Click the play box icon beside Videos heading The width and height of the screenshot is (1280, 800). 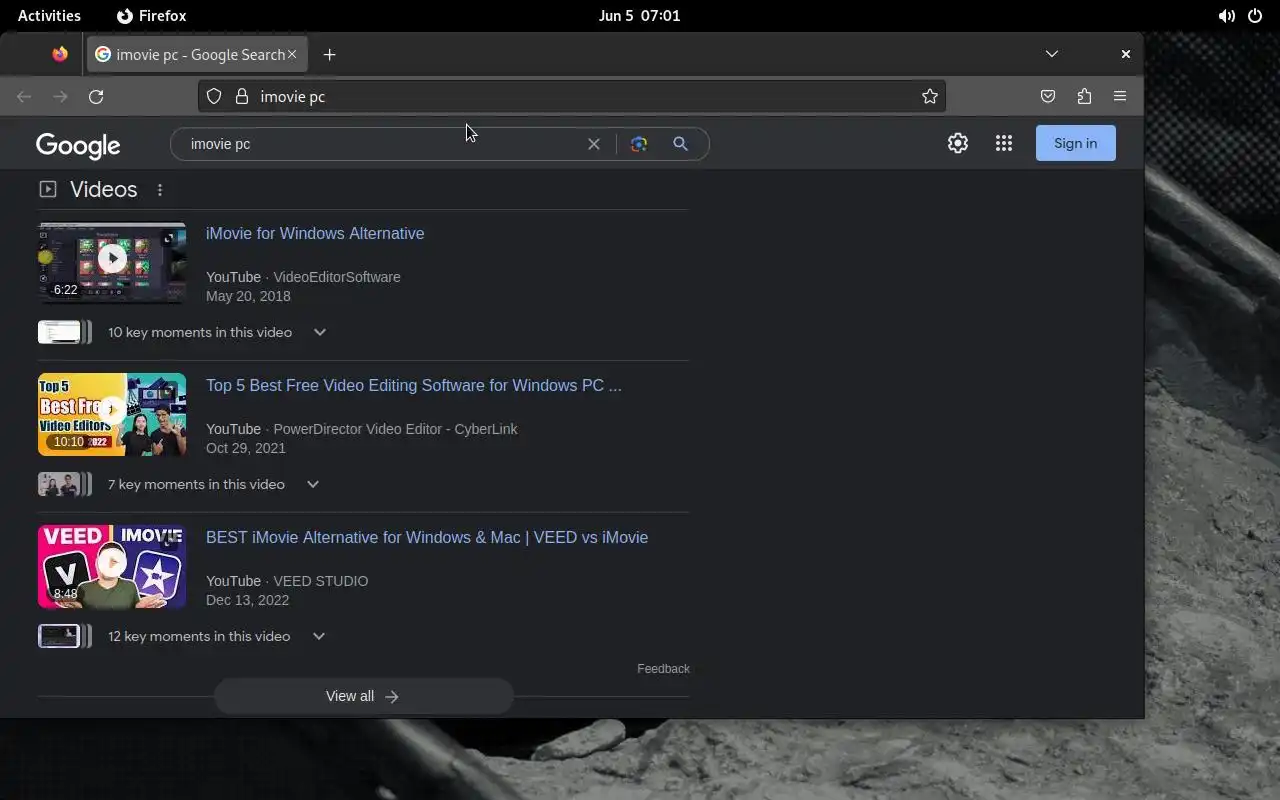(x=47, y=189)
